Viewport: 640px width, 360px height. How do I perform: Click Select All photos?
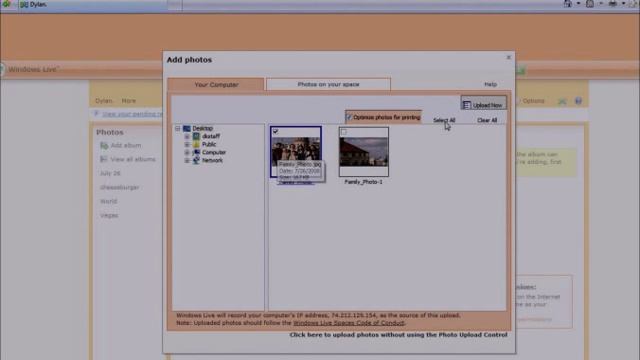point(444,120)
